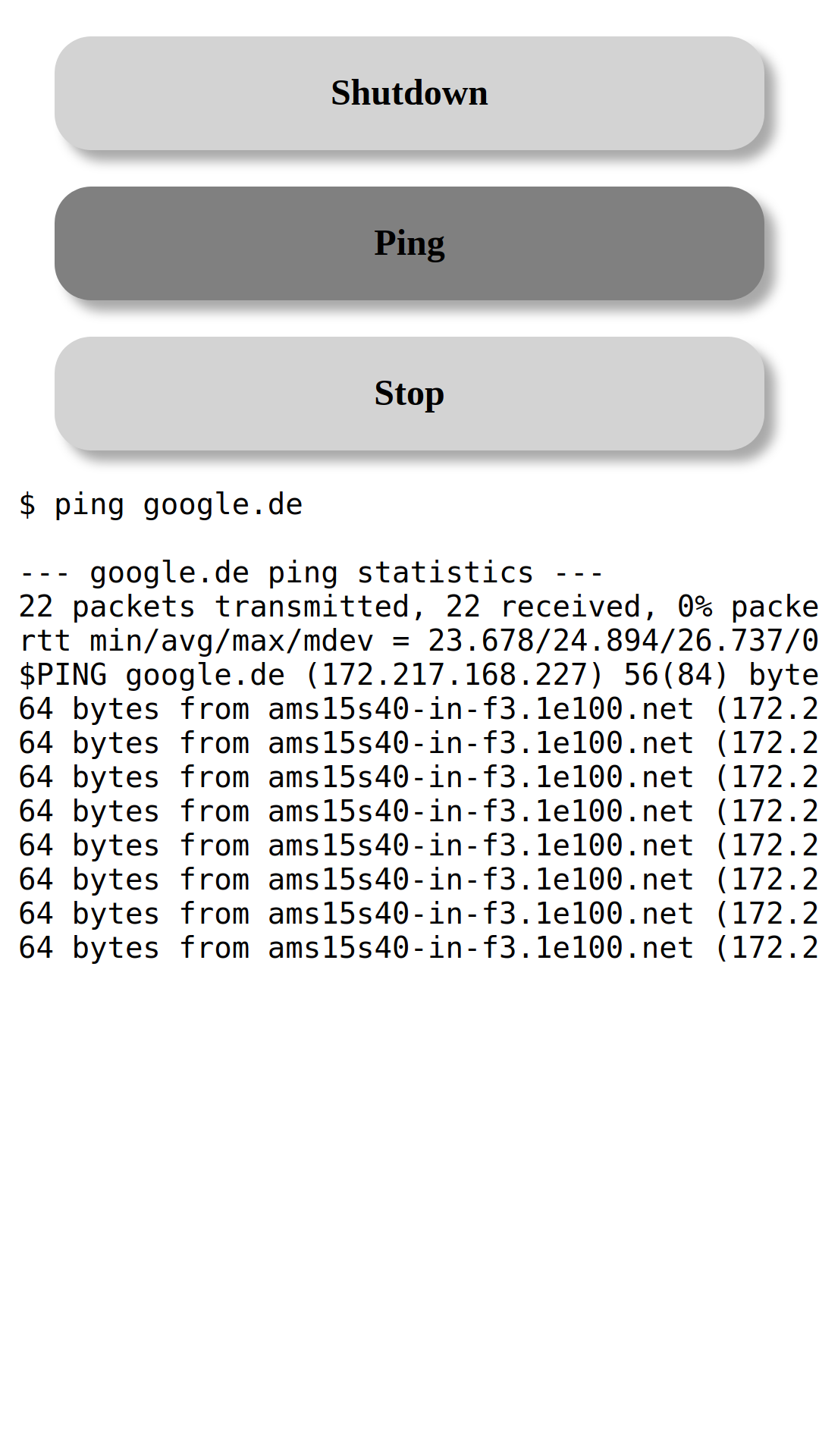Image resolution: width=819 pixels, height=1456 pixels.
Task: Select the IP address 172.217.168.227
Action: (450, 675)
